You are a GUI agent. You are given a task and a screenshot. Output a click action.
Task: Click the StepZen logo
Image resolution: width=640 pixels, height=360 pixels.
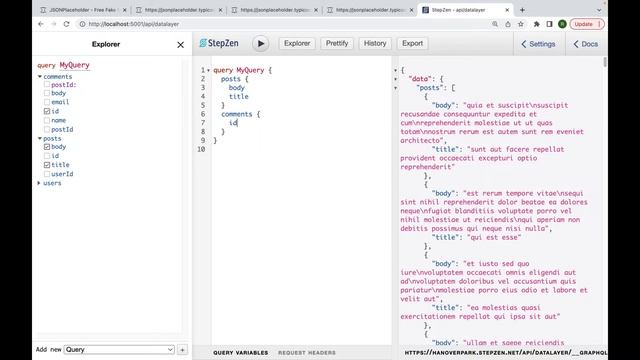click(x=219, y=43)
